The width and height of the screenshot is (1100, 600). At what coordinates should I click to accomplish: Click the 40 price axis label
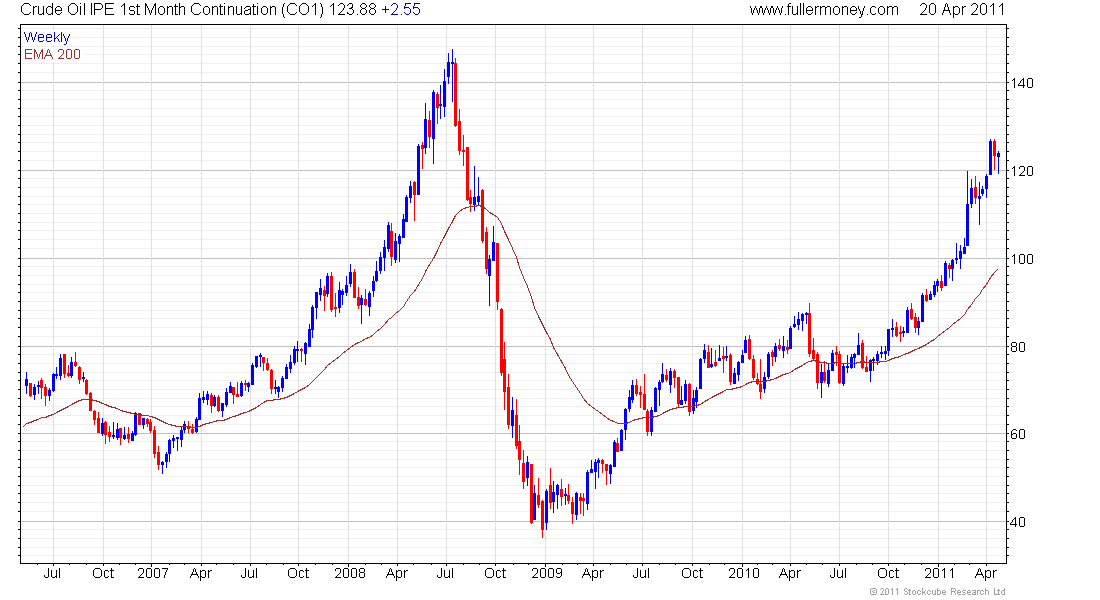[x=1018, y=522]
